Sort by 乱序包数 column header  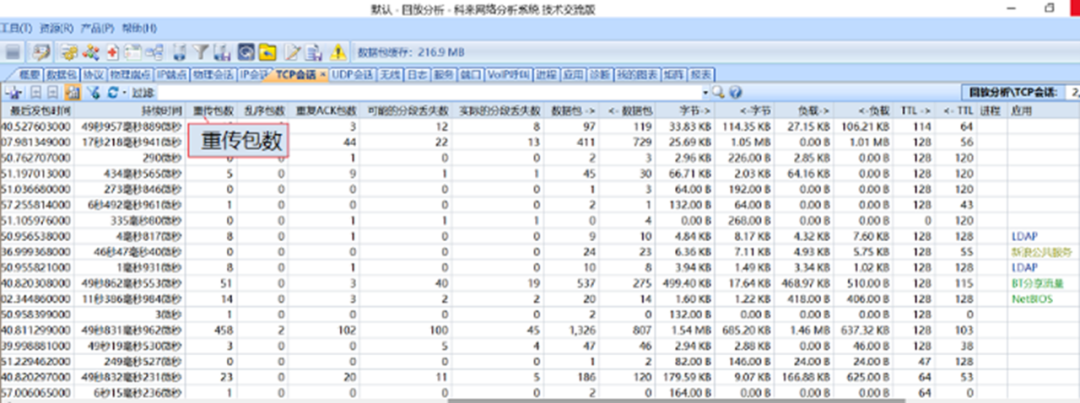264,110
